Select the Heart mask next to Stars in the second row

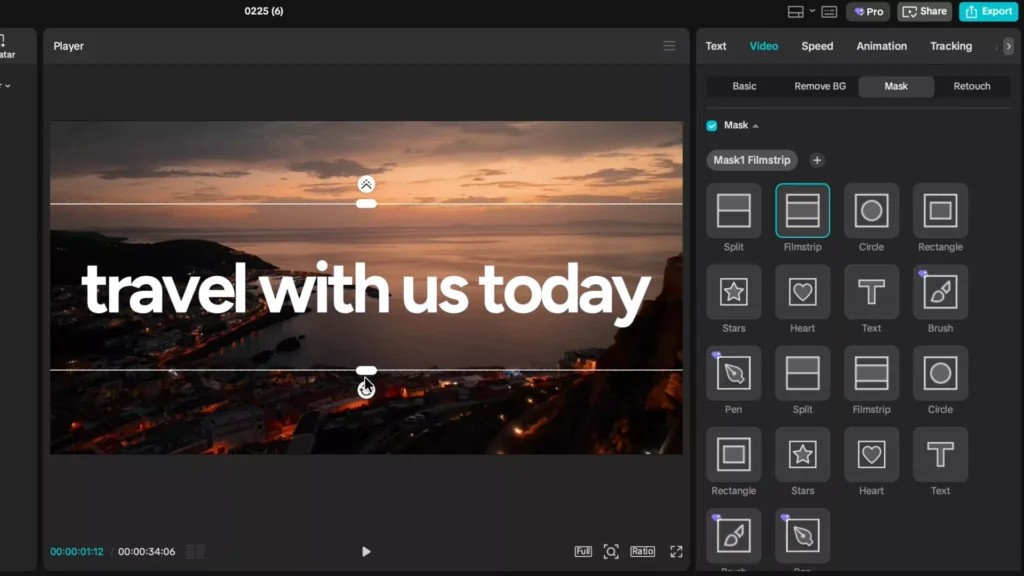pyautogui.click(x=802, y=292)
